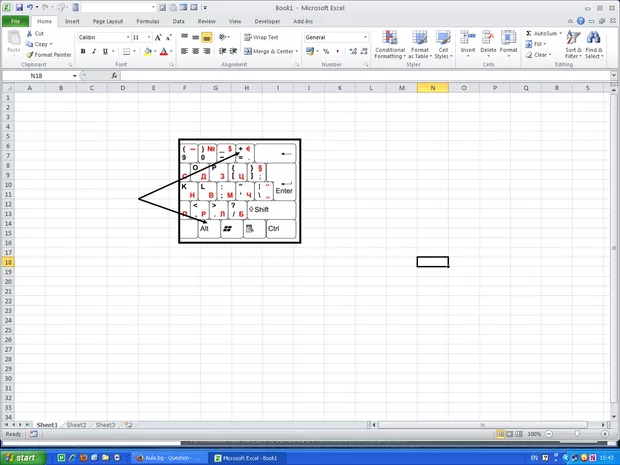Open the General number format dropdown
Image resolution: width=620 pixels, height=465 pixels.
[365, 37]
